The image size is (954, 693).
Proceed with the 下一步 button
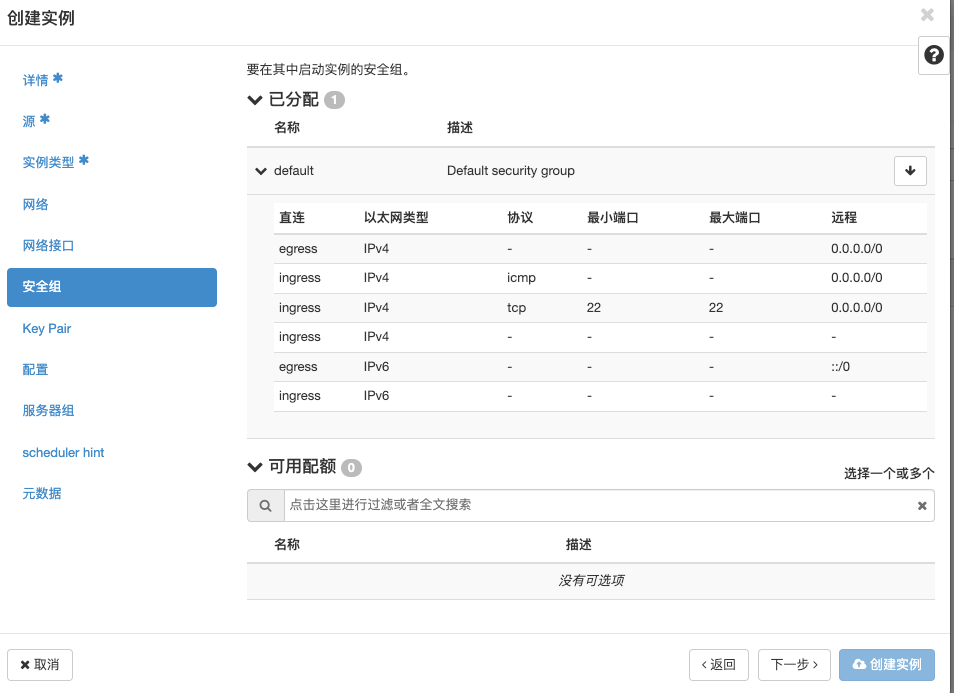794,664
